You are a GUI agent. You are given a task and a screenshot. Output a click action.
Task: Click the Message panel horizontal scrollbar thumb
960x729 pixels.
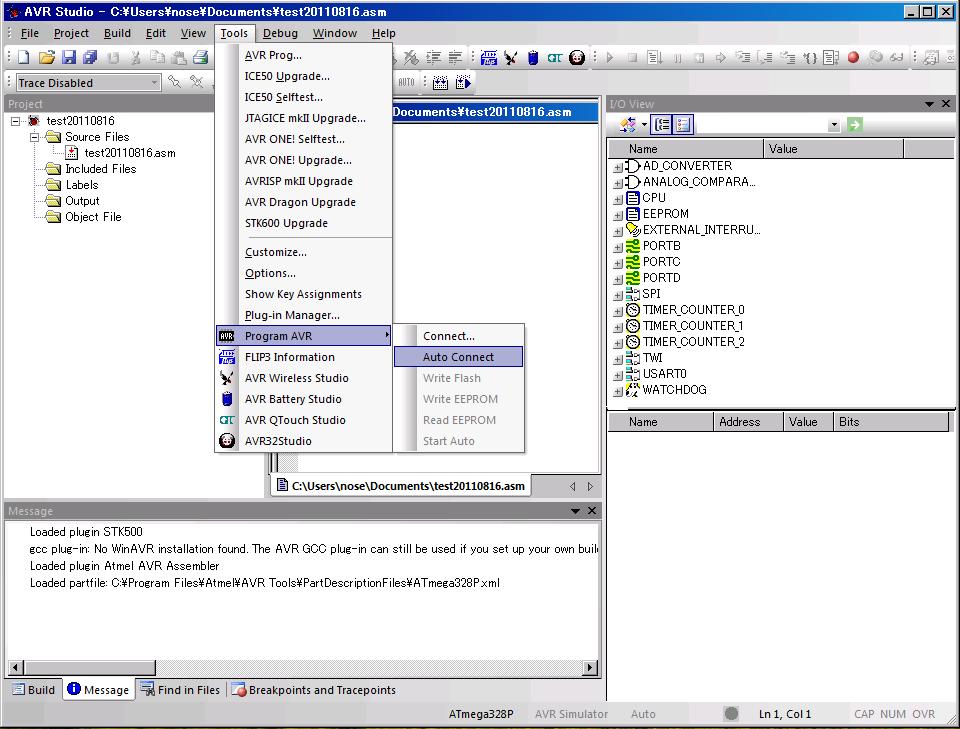(x=89, y=667)
